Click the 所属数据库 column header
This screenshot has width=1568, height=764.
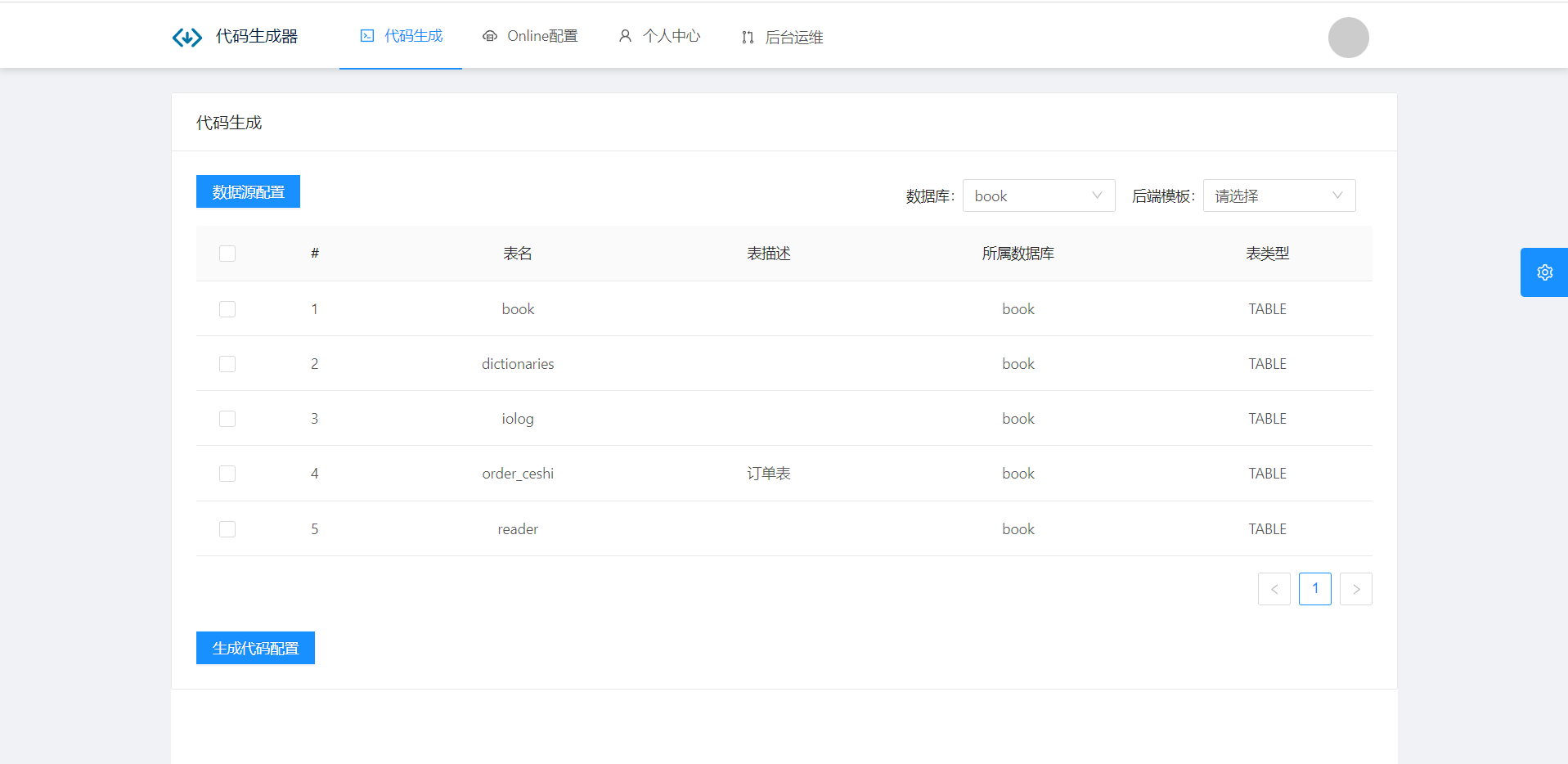pos(1018,254)
